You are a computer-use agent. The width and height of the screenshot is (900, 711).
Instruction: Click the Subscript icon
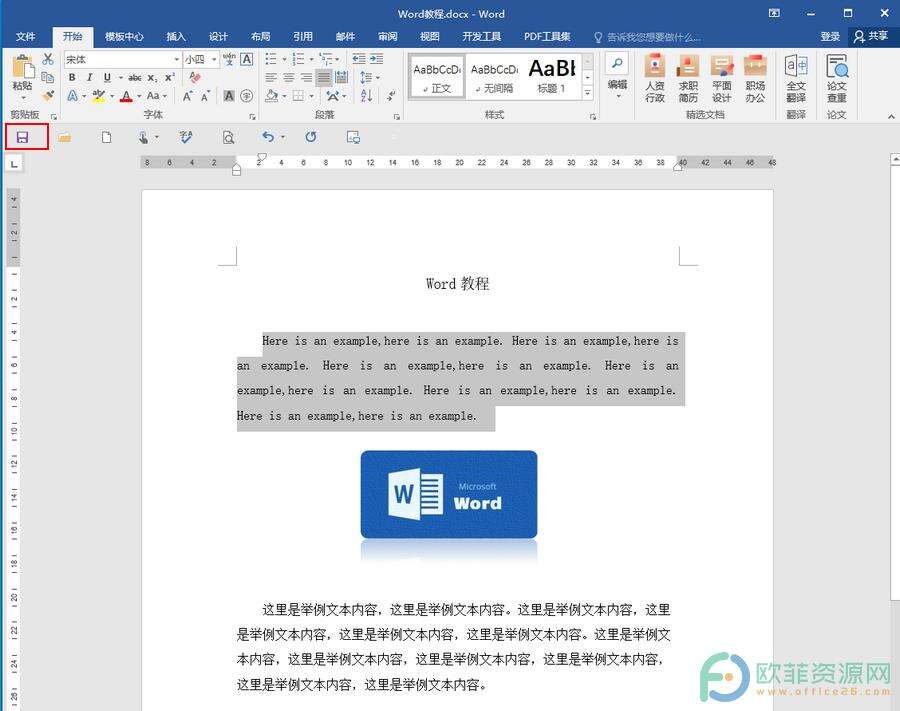(x=152, y=78)
